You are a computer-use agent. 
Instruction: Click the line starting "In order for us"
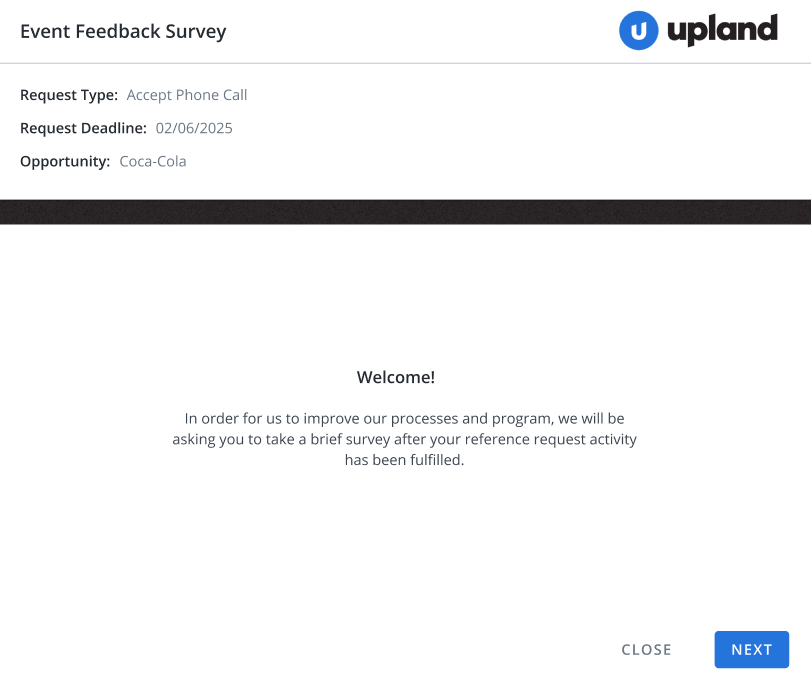pos(404,418)
